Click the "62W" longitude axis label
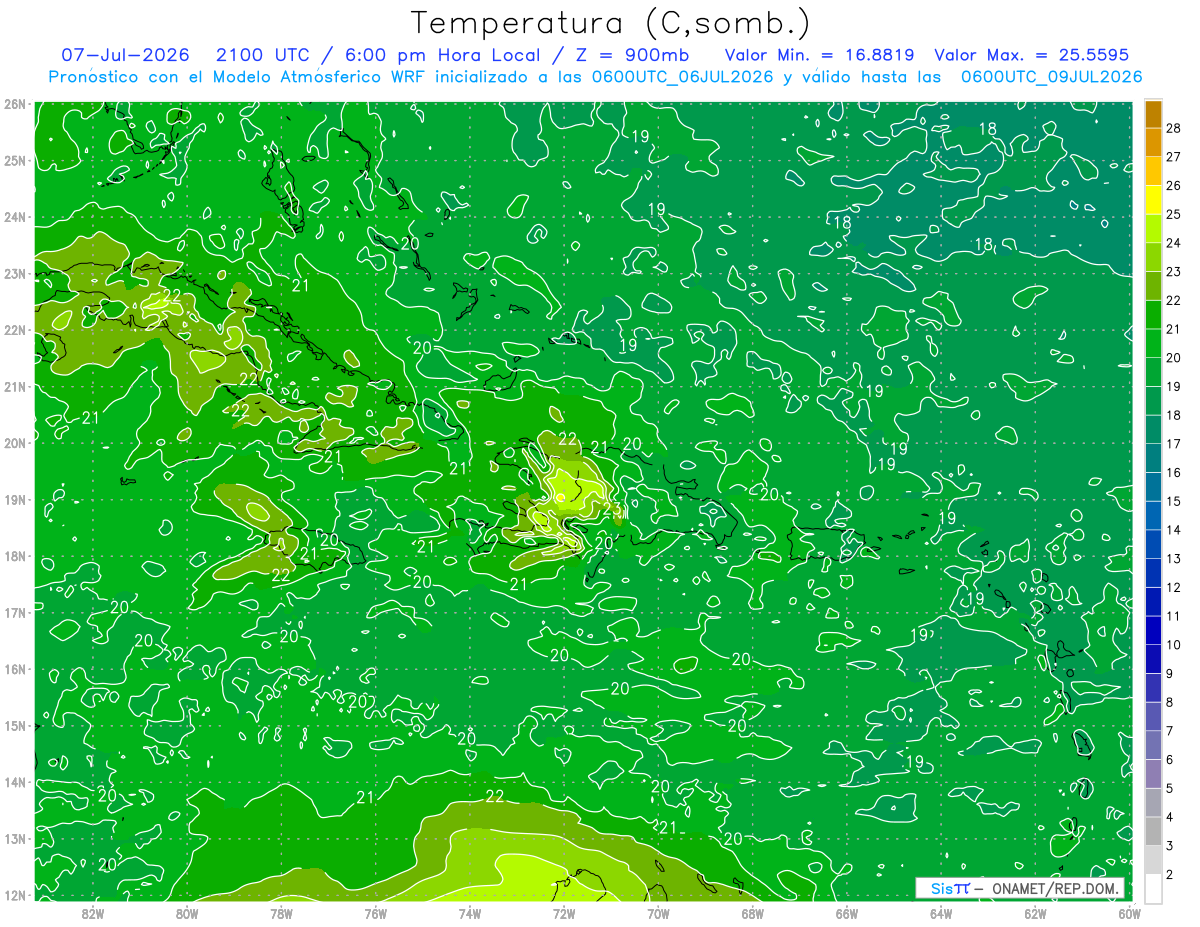Image resolution: width=1200 pixels, height=927 pixels. tap(1034, 913)
